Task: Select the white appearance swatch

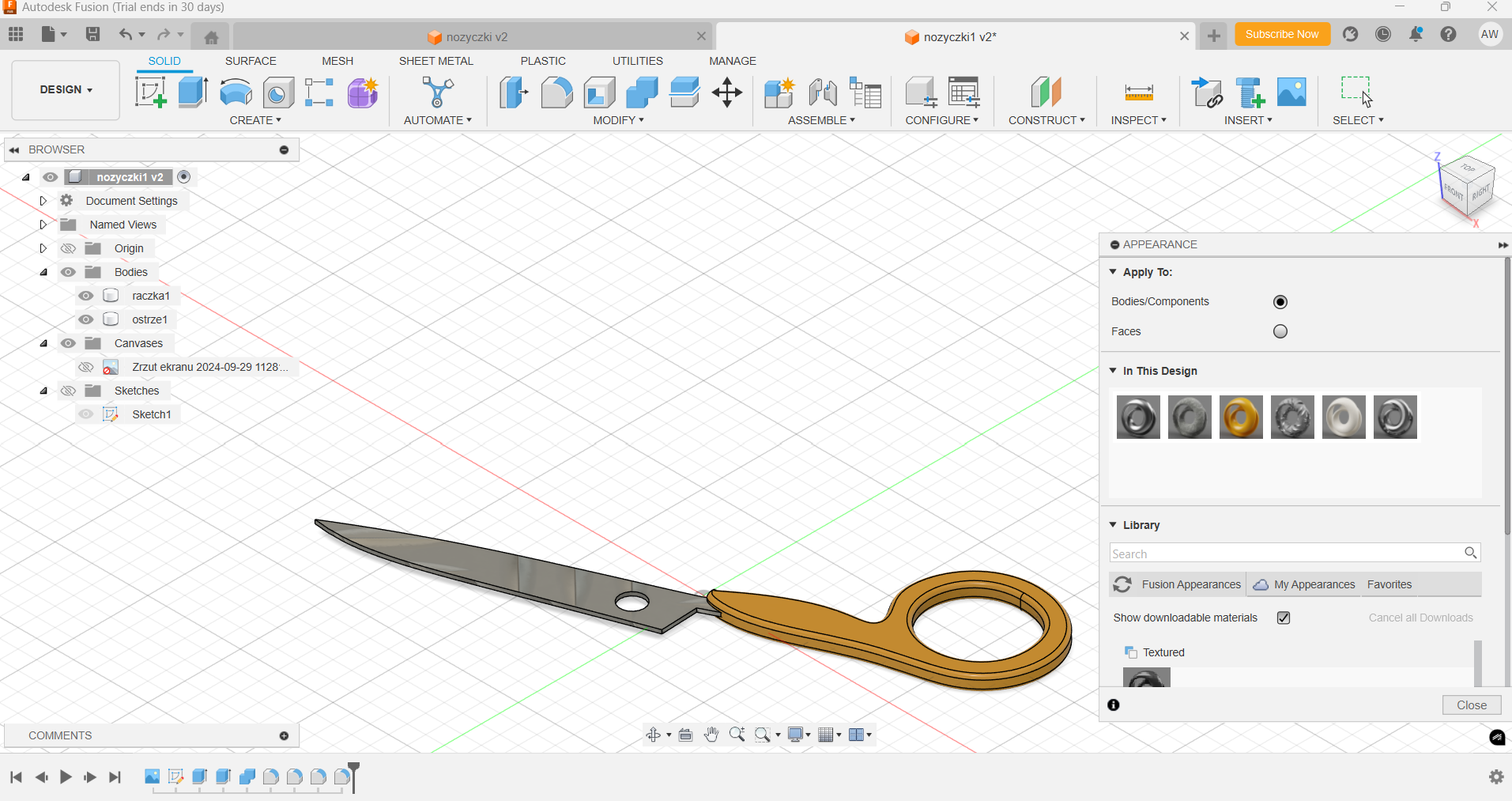Action: (1344, 417)
